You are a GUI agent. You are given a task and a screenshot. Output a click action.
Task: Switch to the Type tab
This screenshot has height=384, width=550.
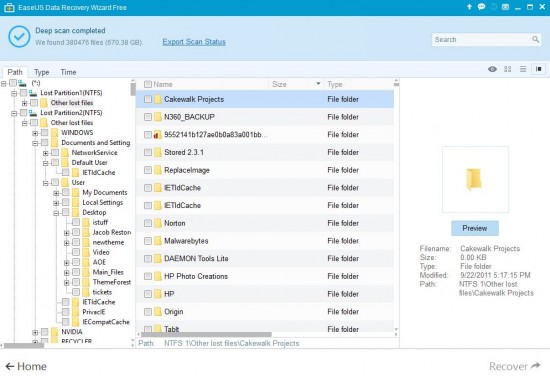41,72
